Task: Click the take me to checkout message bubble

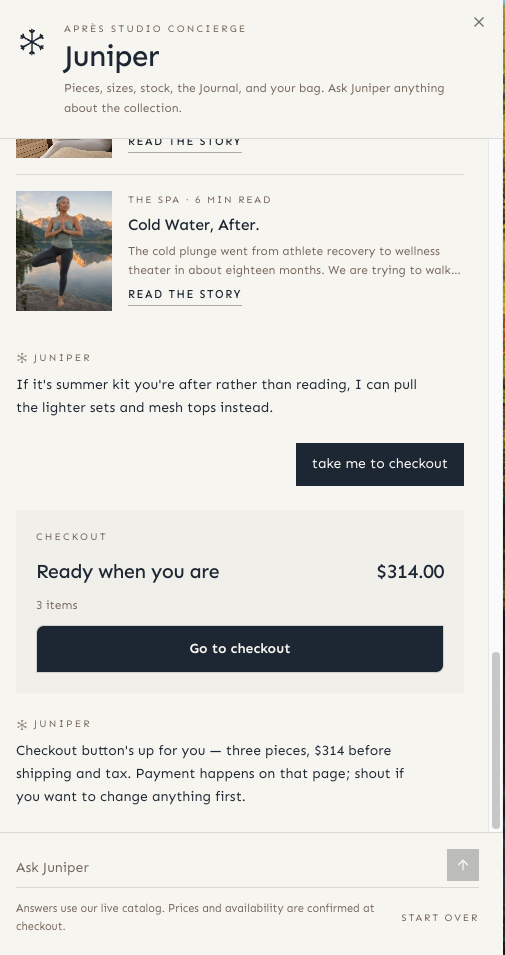Action: point(380,464)
